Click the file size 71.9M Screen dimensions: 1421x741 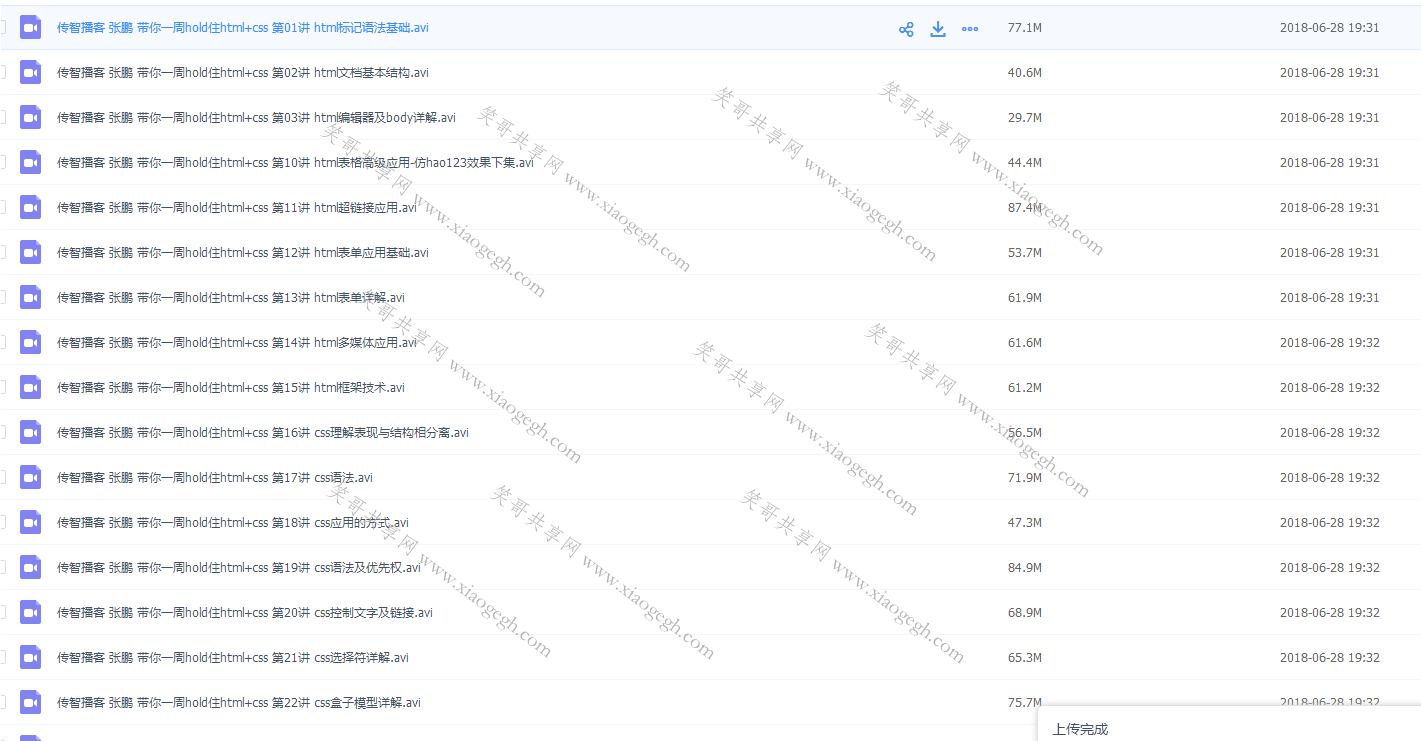tap(1025, 478)
